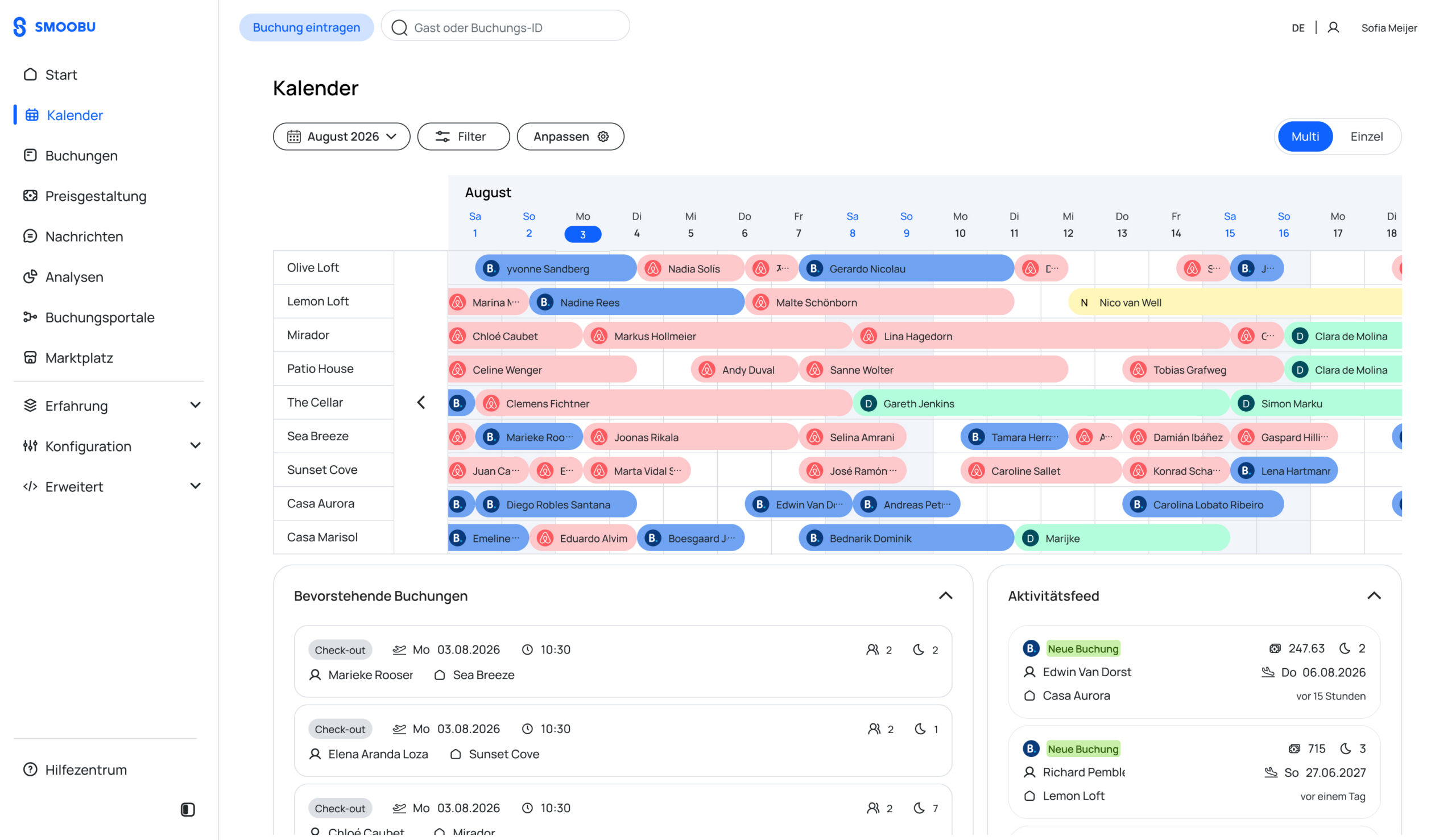The image size is (1456, 840).
Task: Switch language via DE link
Action: coord(1298,28)
